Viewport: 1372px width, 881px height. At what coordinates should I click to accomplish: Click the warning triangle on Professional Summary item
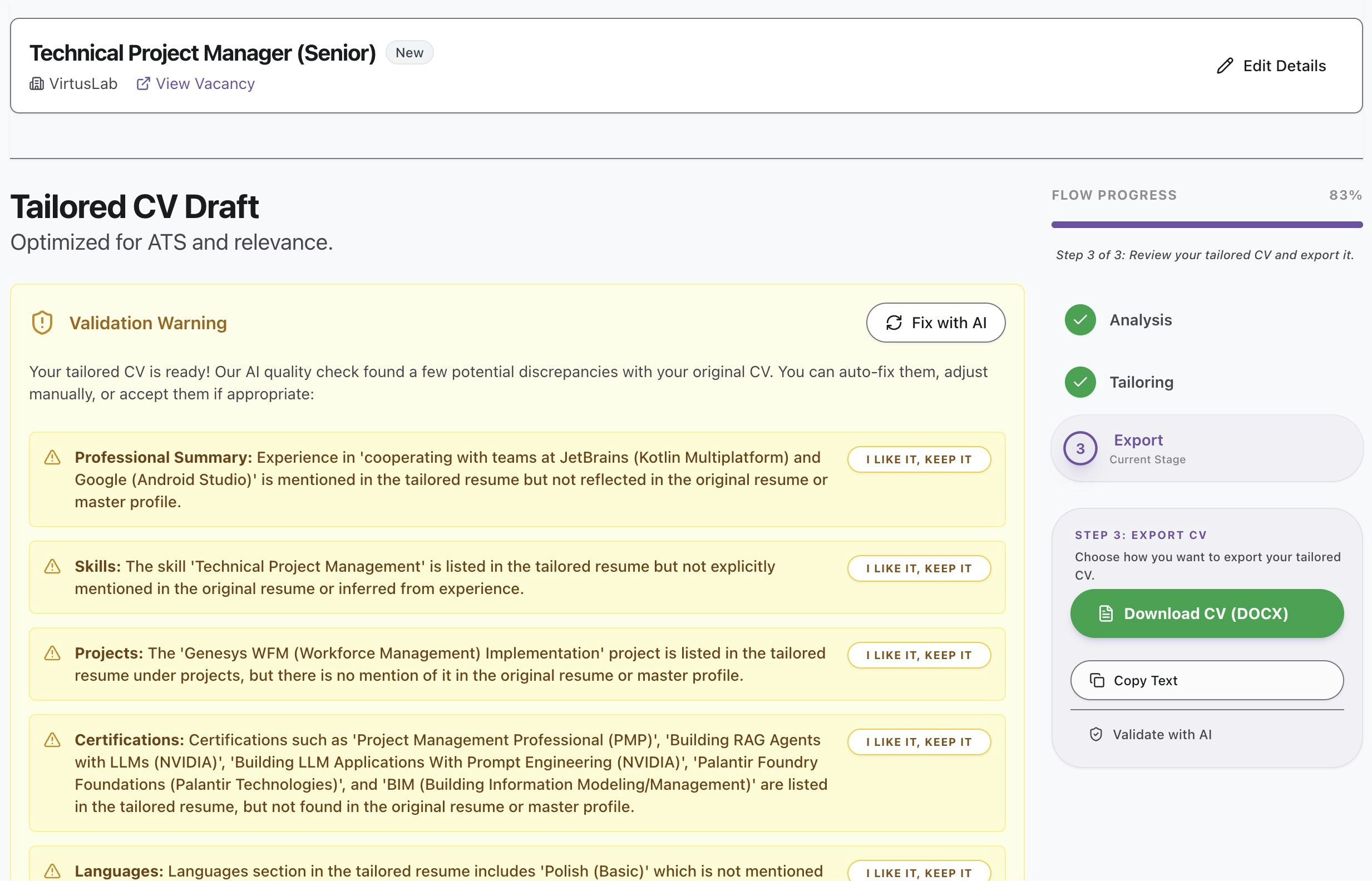coord(52,458)
